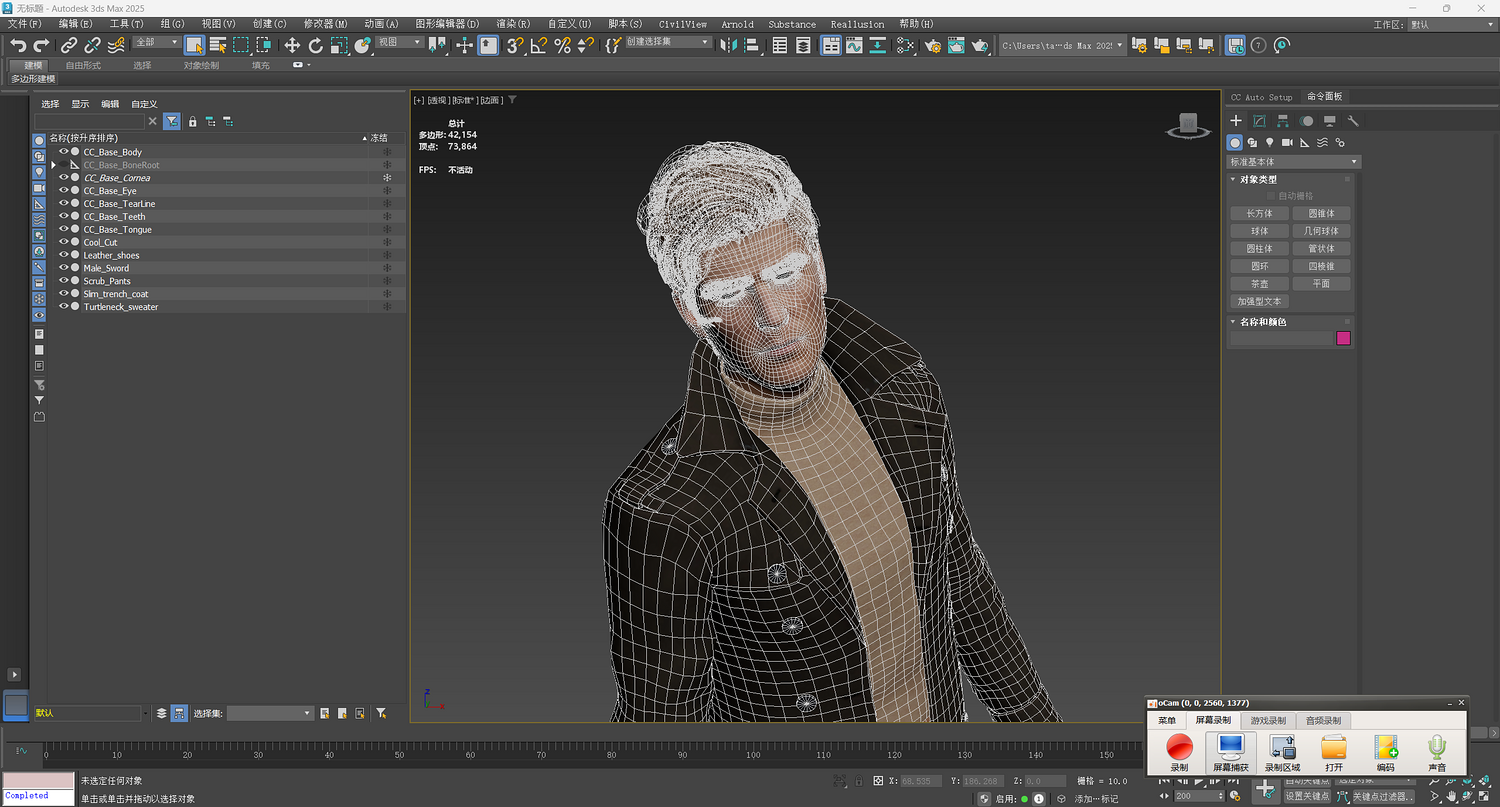1500x807 pixels.
Task: Switch to the CC Auto Setup tab
Action: pyautogui.click(x=1261, y=97)
